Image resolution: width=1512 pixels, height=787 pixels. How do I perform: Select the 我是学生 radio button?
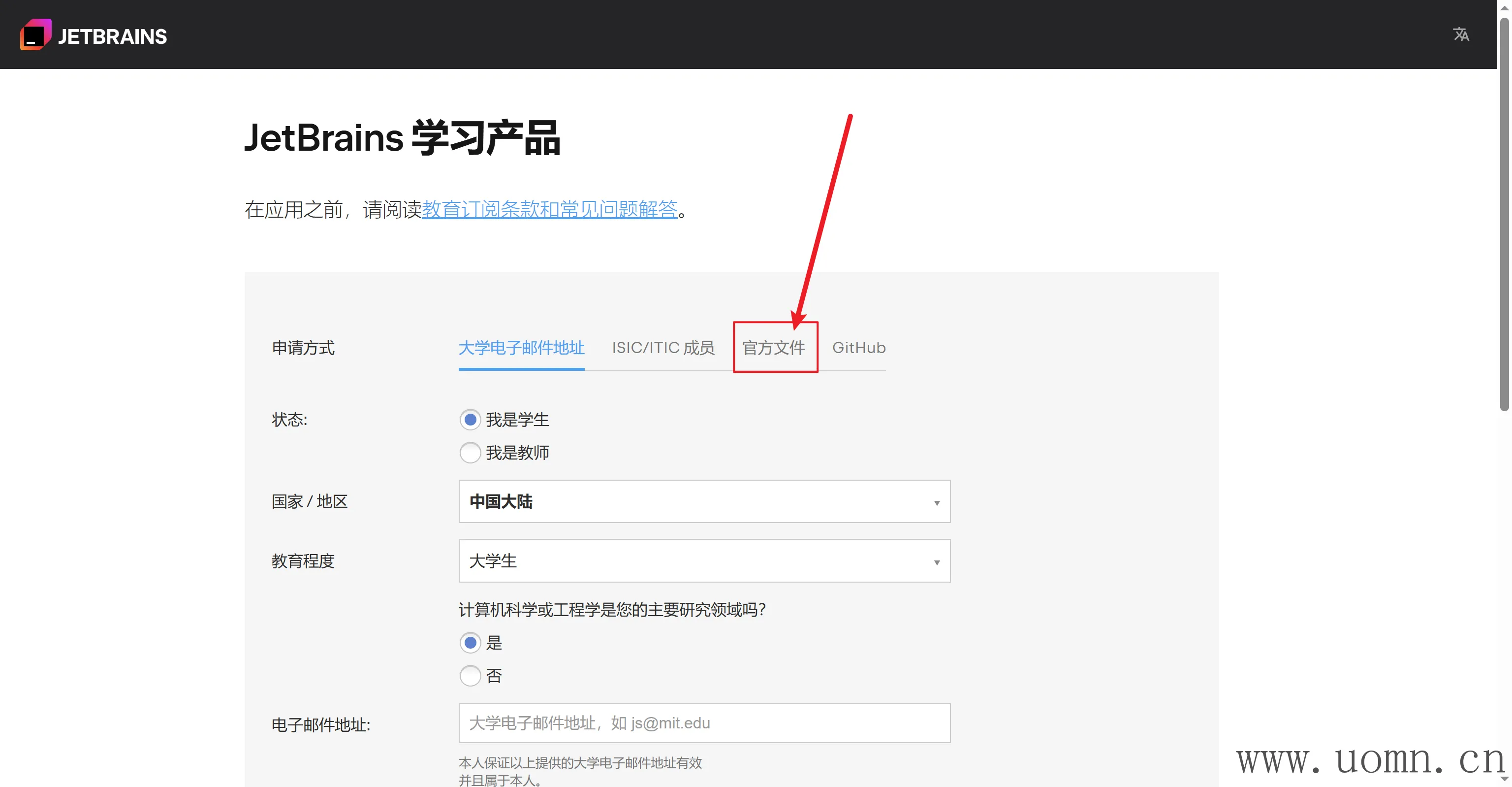tap(470, 419)
